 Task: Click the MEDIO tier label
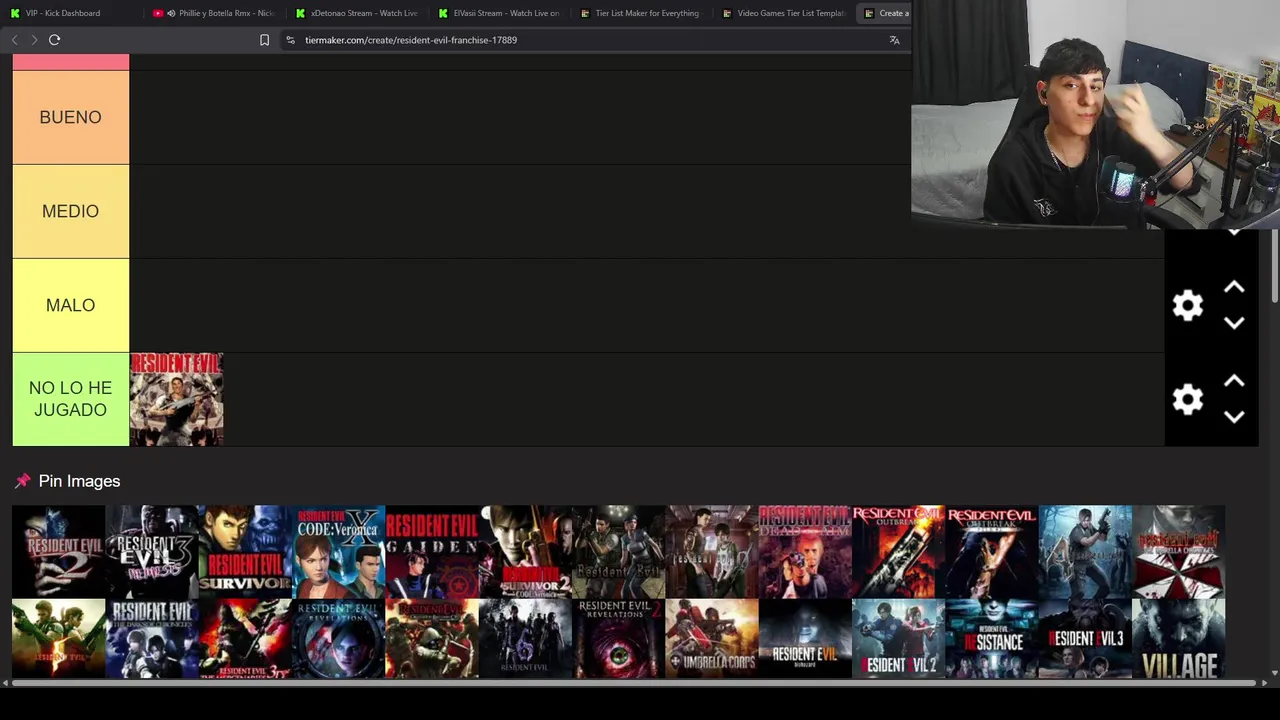pos(71,211)
